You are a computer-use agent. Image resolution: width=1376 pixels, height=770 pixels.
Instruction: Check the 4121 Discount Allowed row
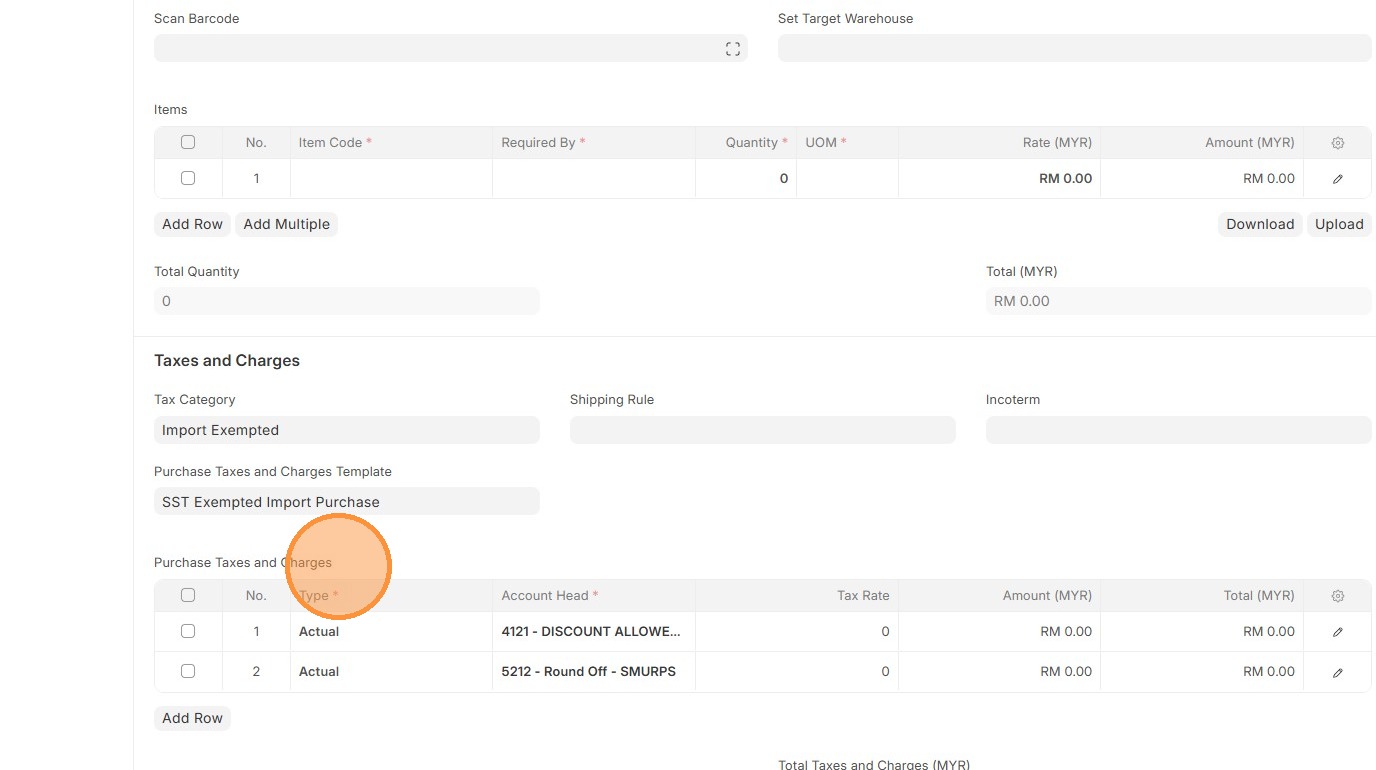coord(188,631)
